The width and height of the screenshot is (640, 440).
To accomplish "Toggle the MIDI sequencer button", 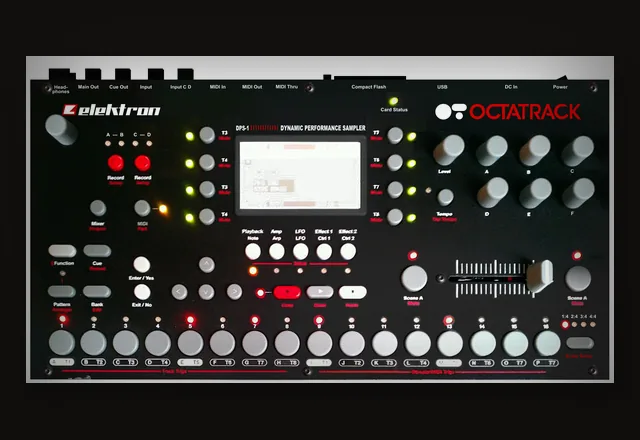I will point(142,208).
